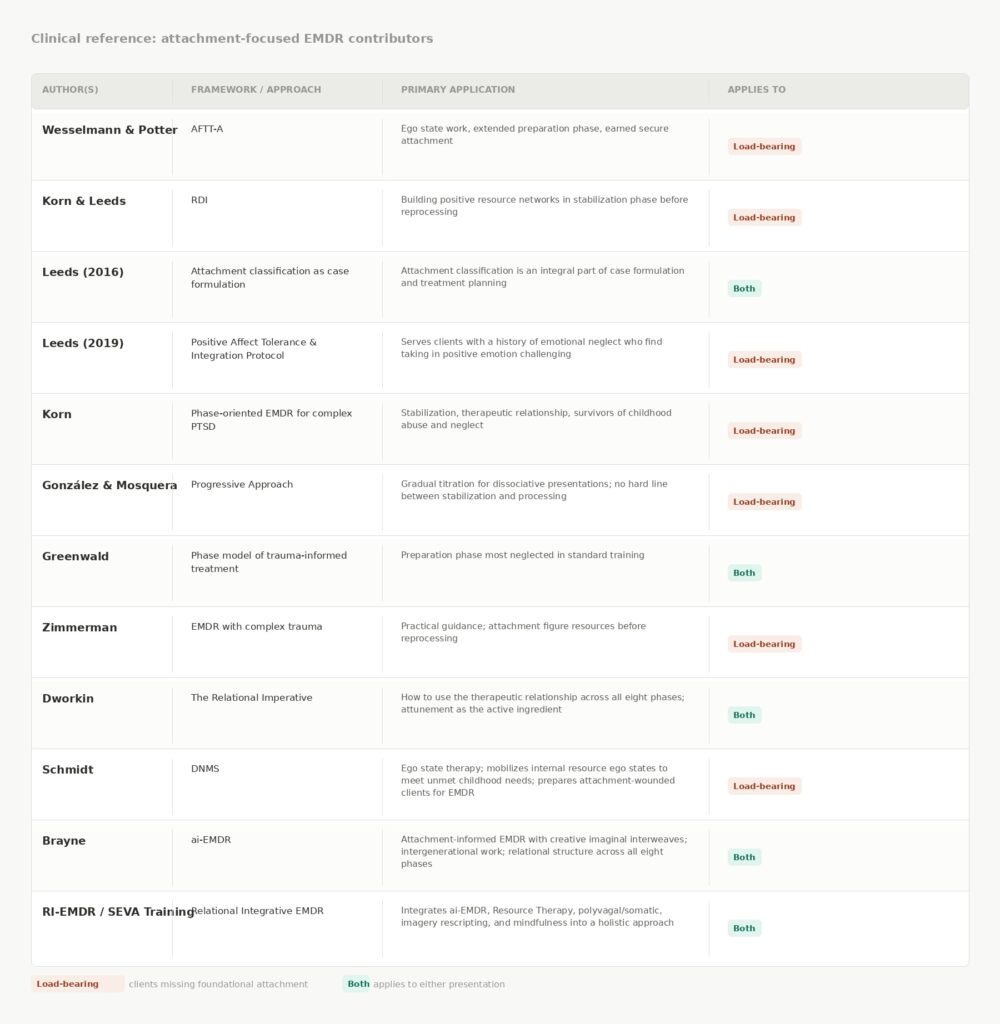The width and height of the screenshot is (1000, 1024).
Task: Open the Zimmerman author entry
Action: 79,628
